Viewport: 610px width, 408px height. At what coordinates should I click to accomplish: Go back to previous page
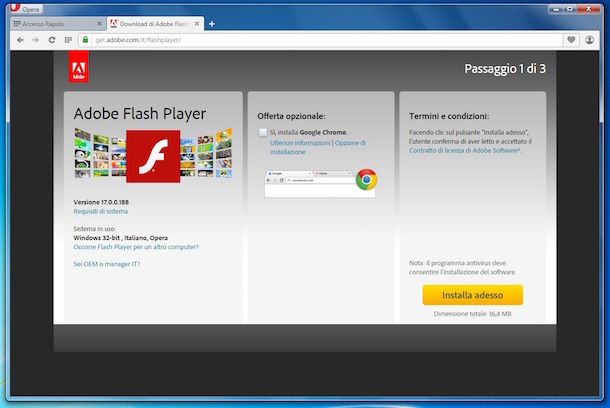tap(20, 40)
